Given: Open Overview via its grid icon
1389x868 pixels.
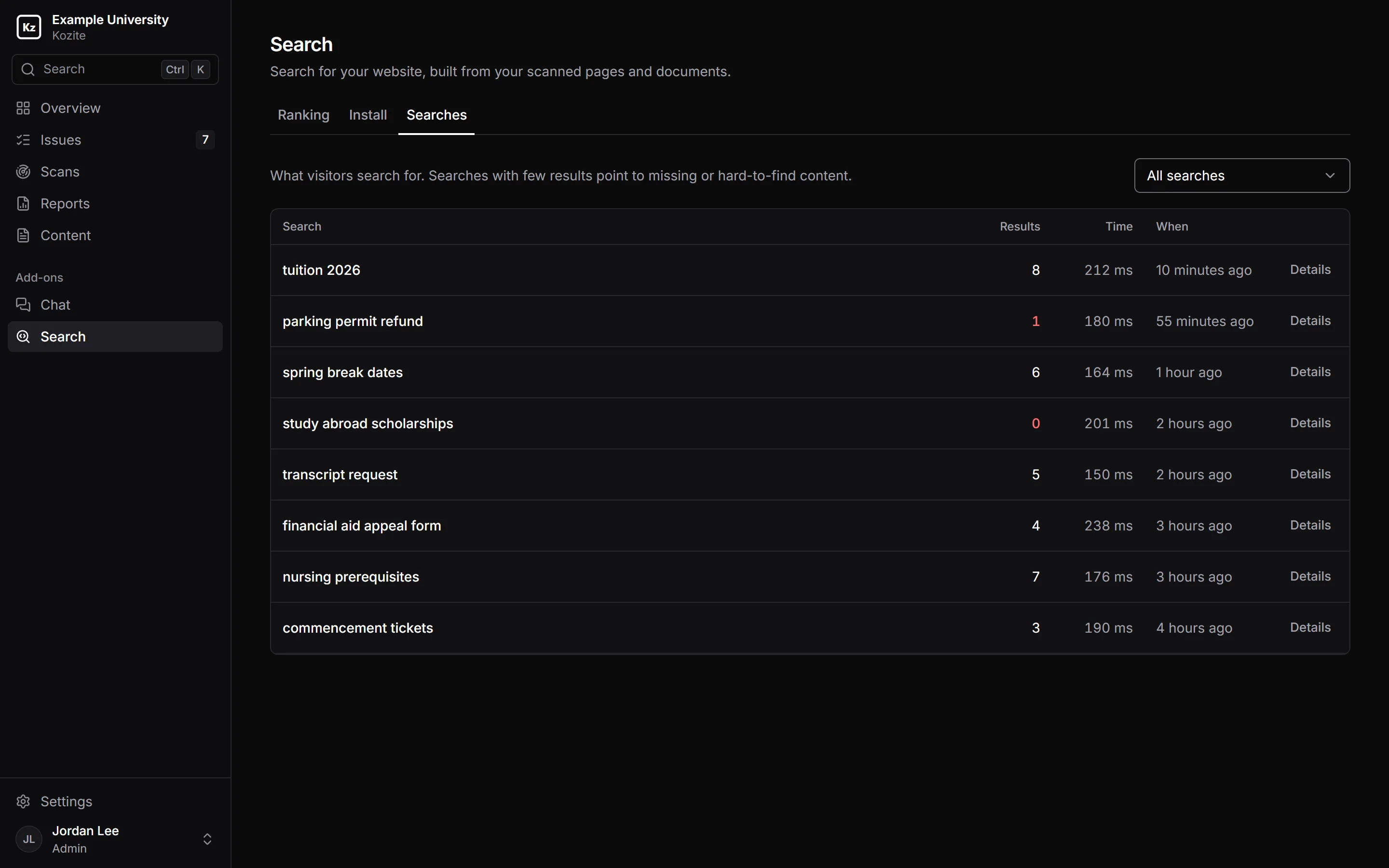Looking at the screenshot, I should (x=23, y=108).
